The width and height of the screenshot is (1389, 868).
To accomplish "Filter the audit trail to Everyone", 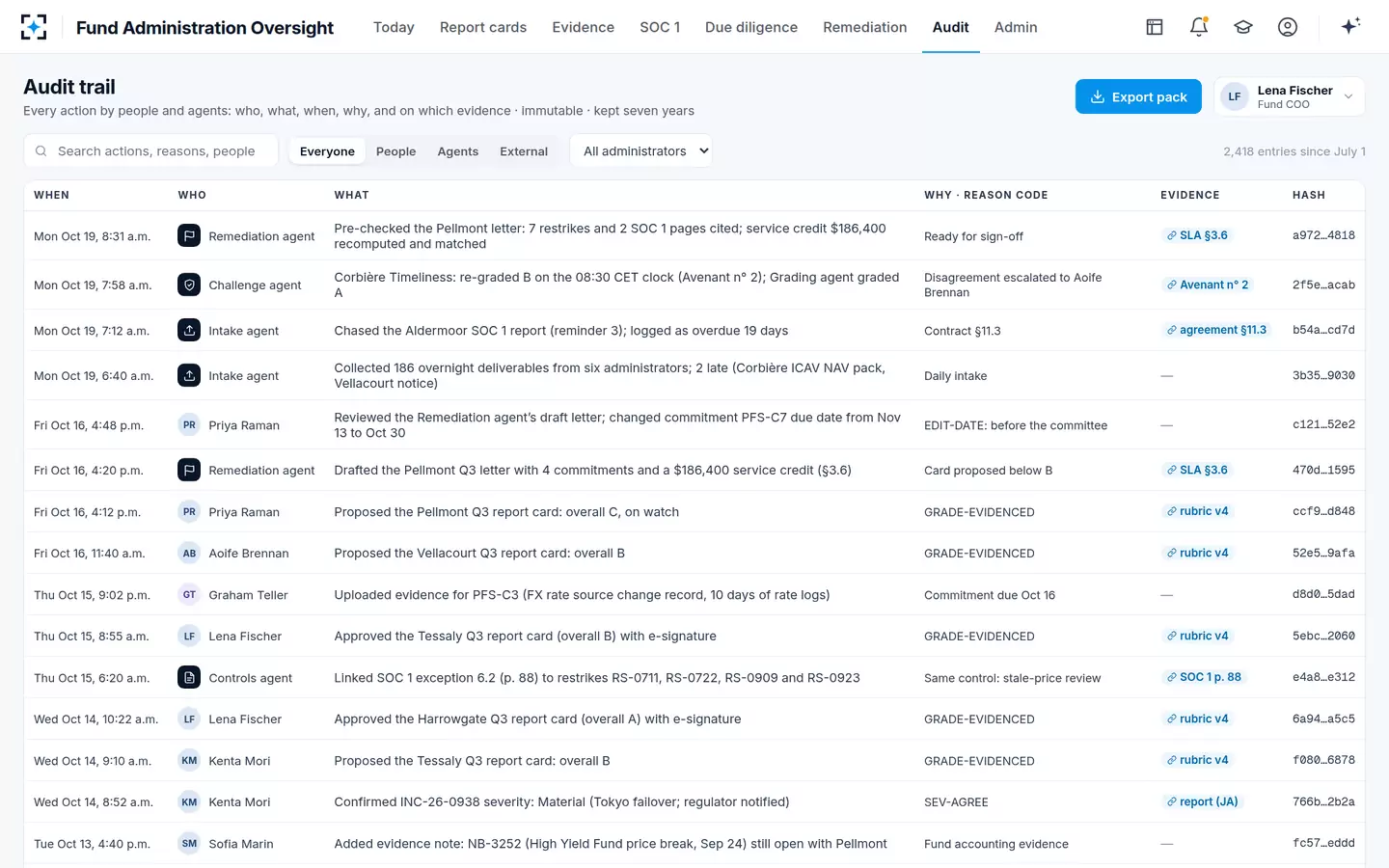I will 327,151.
